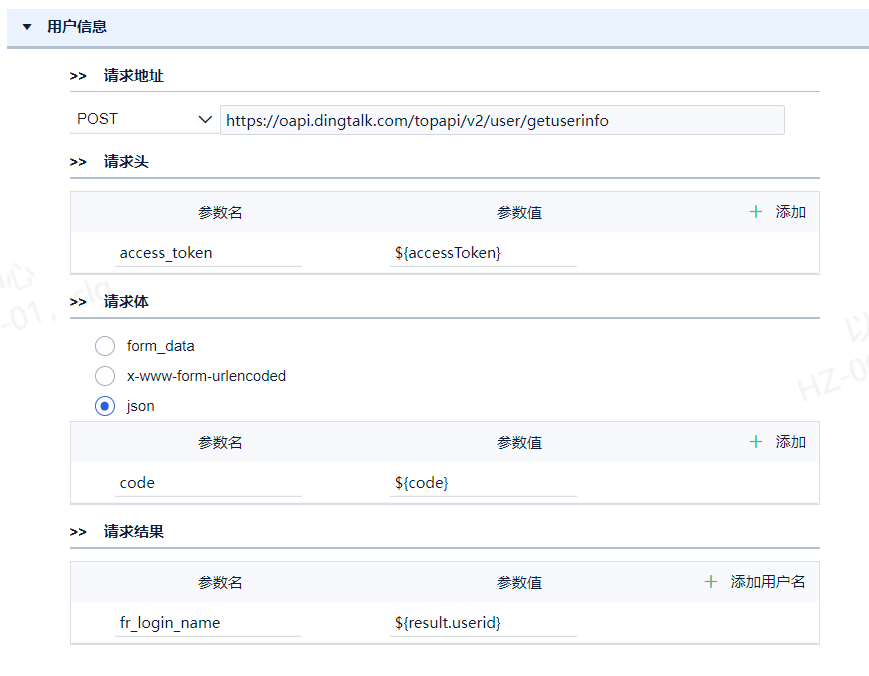Click the x-www-form-urlencoded option label
Screen dimensions: 869x676
pyautogui.click(x=206, y=376)
